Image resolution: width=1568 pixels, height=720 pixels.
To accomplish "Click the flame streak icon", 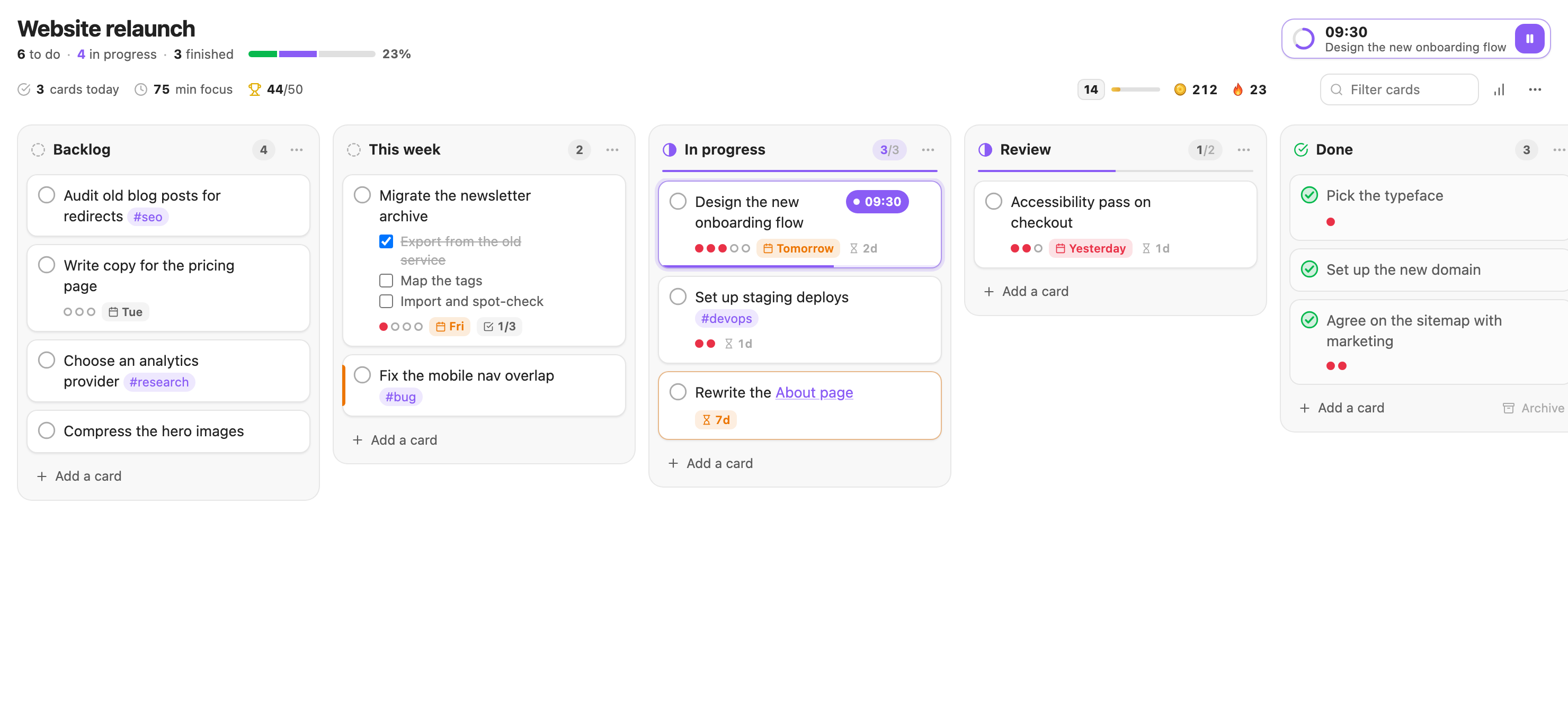I will (x=1237, y=89).
